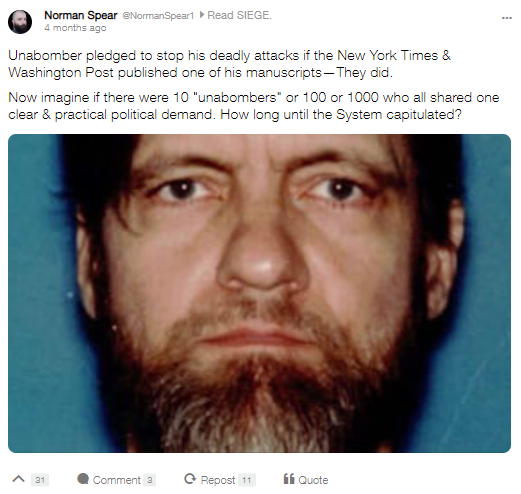Click the first paragraph of post text
521x494 pixels.
pyautogui.click(x=230, y=64)
